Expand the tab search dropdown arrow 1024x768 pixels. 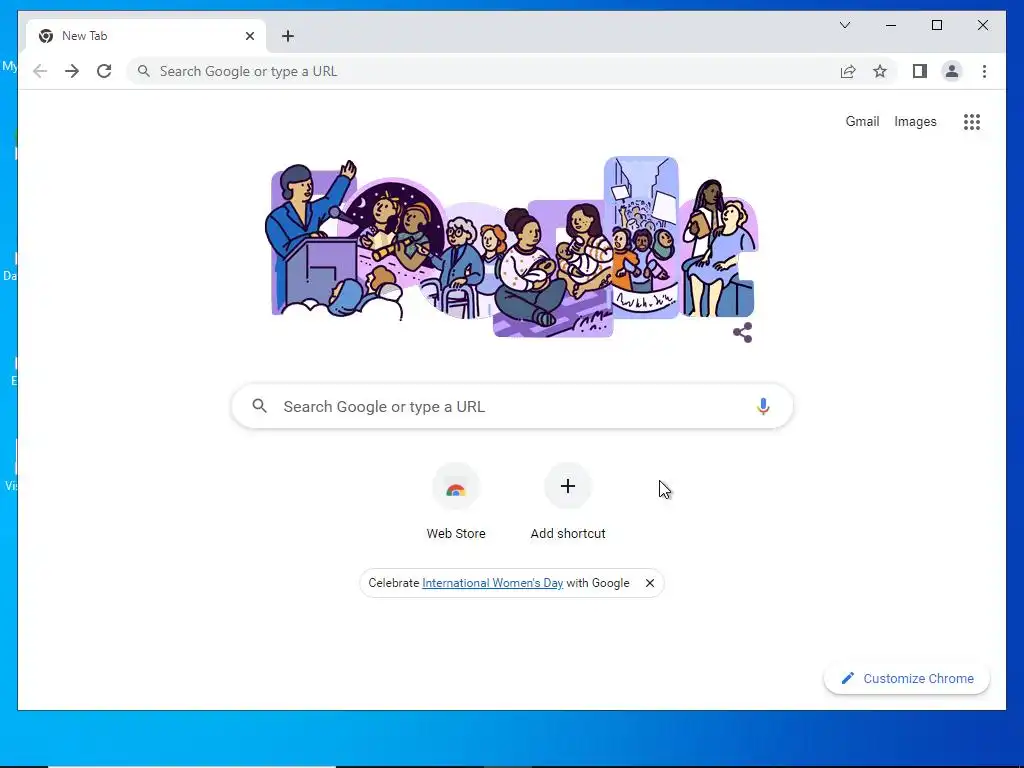point(844,25)
